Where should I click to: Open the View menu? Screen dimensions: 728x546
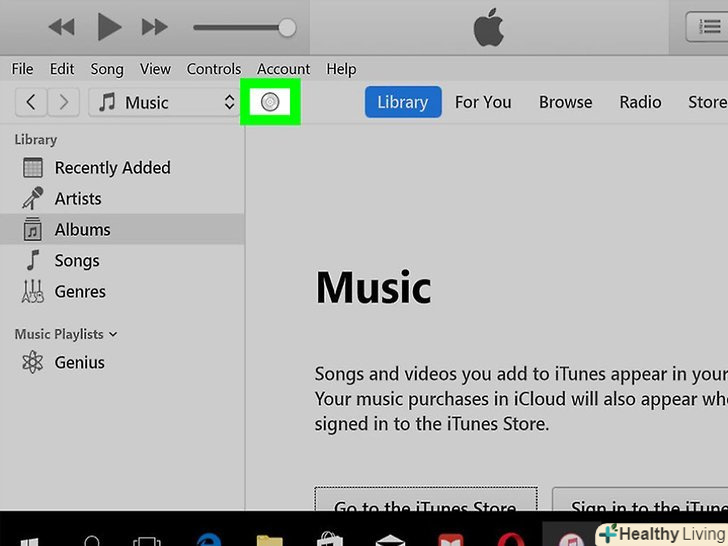point(155,69)
